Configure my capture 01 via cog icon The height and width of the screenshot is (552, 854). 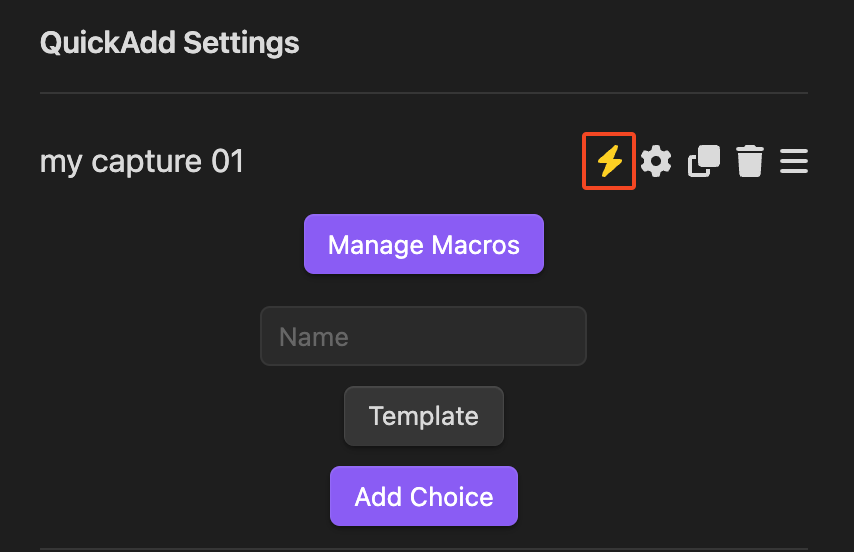click(x=656, y=161)
